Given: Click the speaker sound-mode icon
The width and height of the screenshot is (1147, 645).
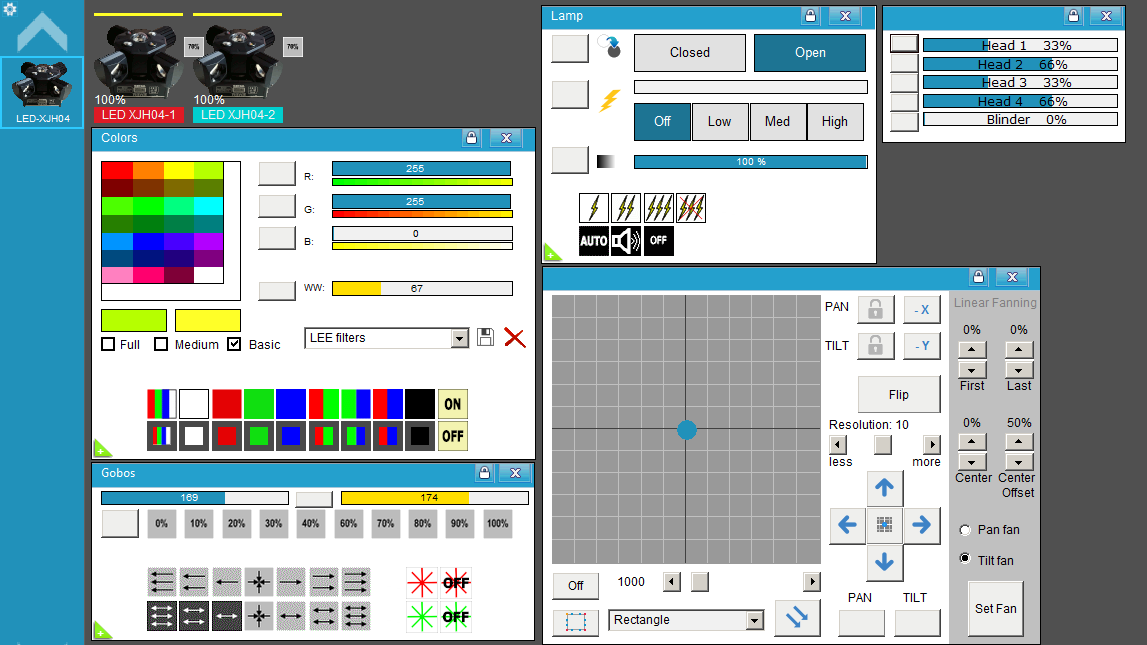Looking at the screenshot, I should 626,241.
